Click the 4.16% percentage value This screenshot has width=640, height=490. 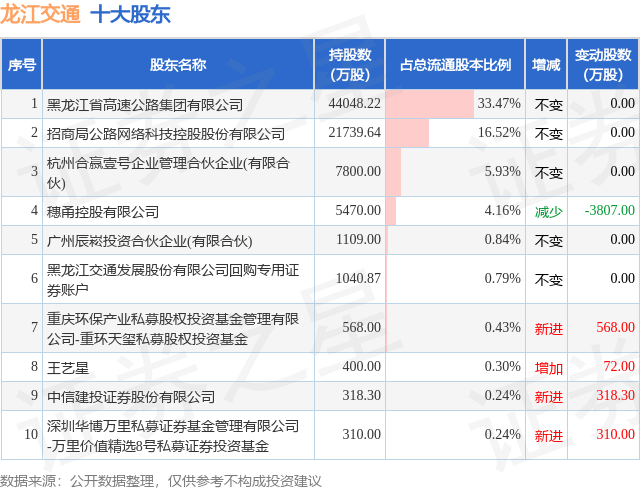[x=502, y=210]
